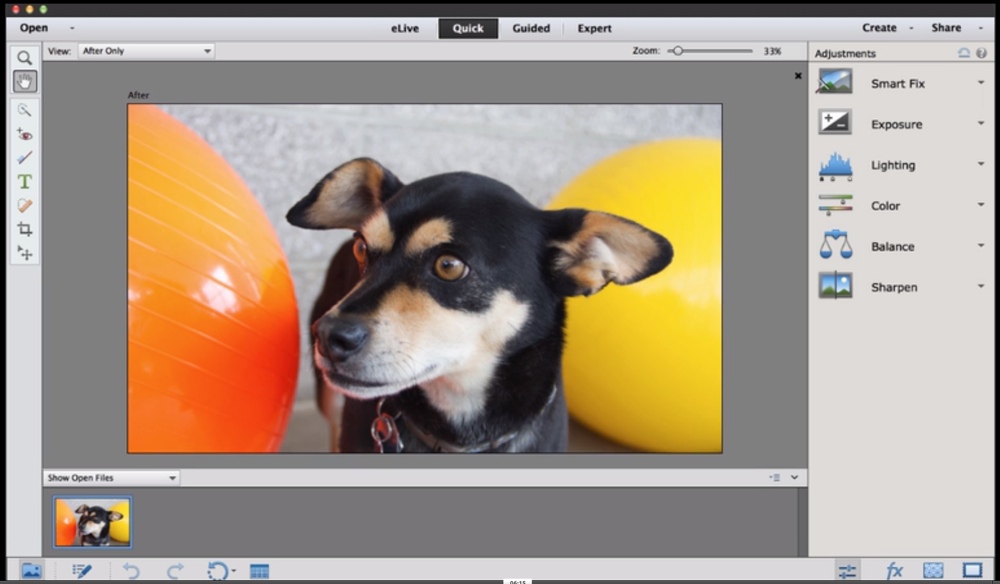Open the Show Open Files dropdown

click(x=111, y=478)
